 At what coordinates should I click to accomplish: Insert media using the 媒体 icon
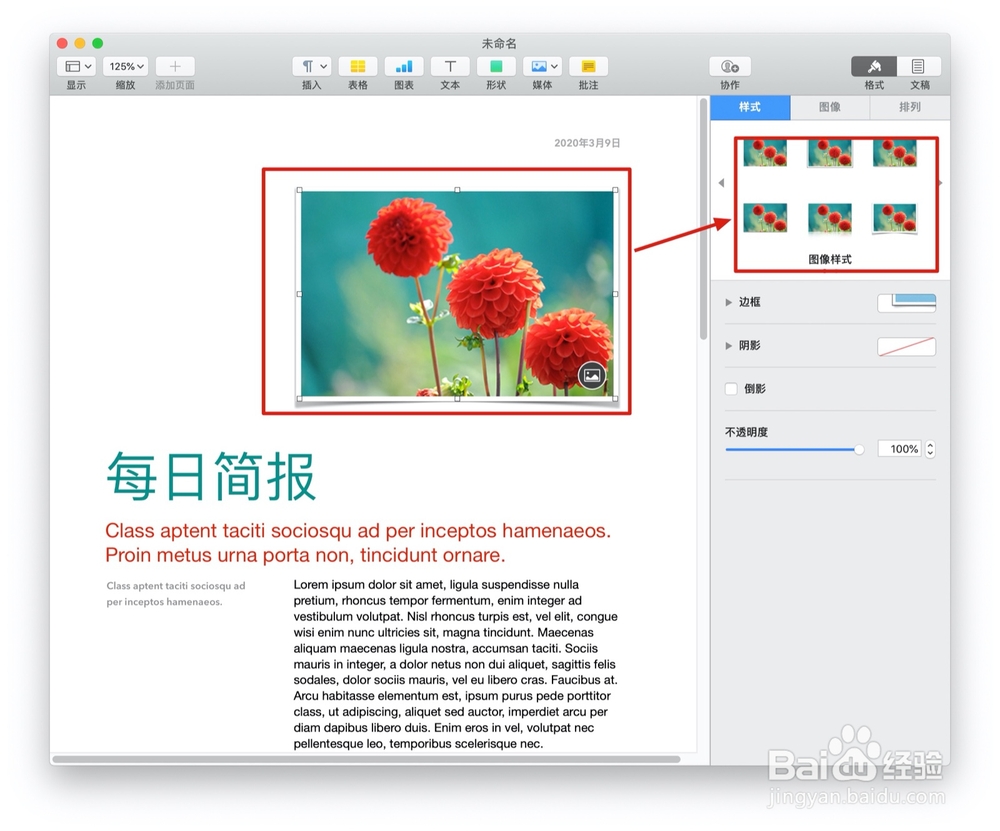point(541,66)
